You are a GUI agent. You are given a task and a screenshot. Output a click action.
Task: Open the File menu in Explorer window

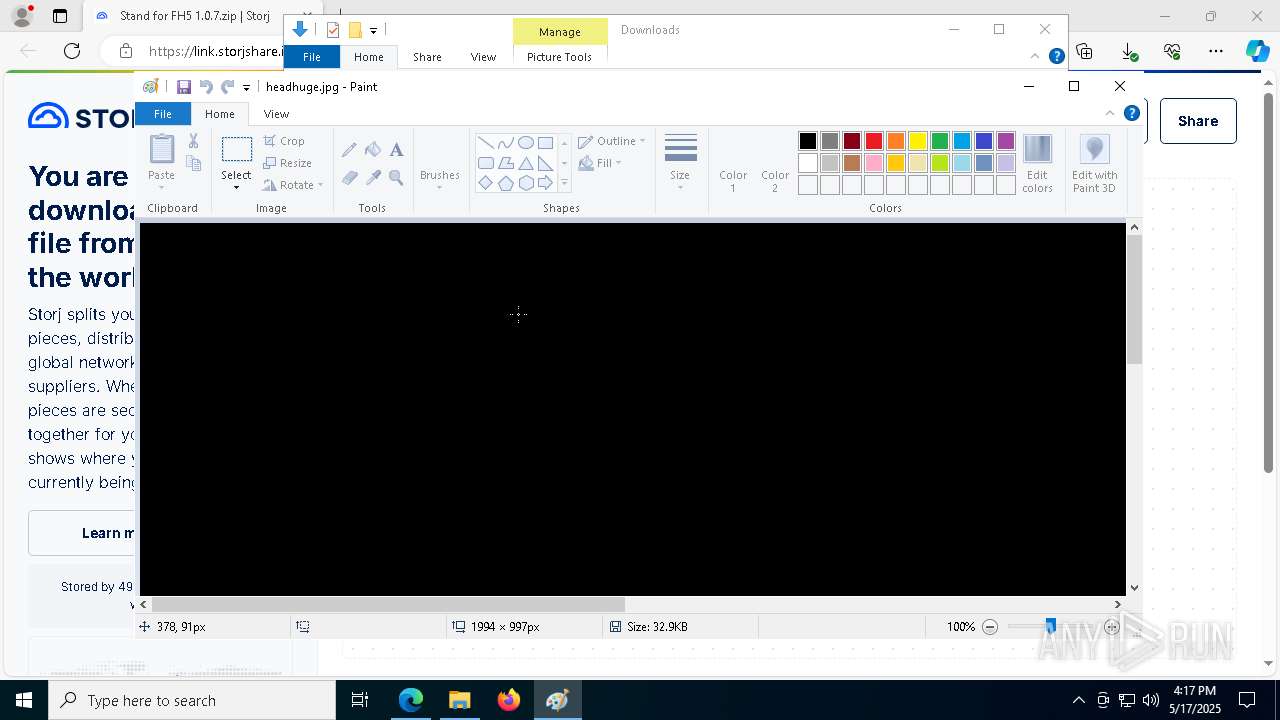pos(312,57)
